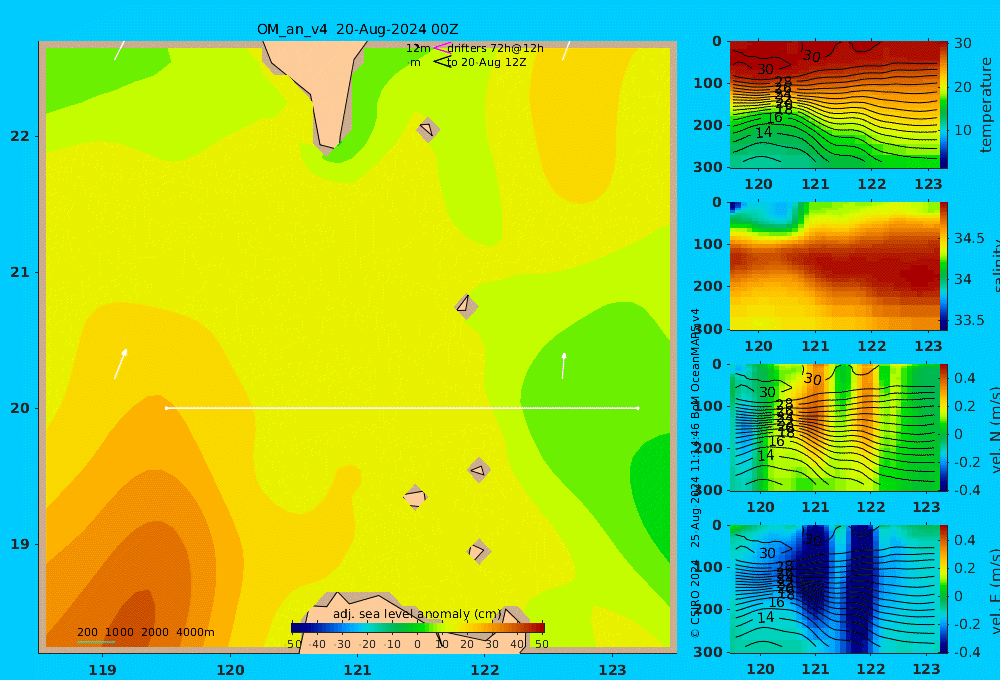This screenshot has width=1000, height=680.
Task: Click the '33.5' tick on the salinity colorbar
Action: coord(969,320)
